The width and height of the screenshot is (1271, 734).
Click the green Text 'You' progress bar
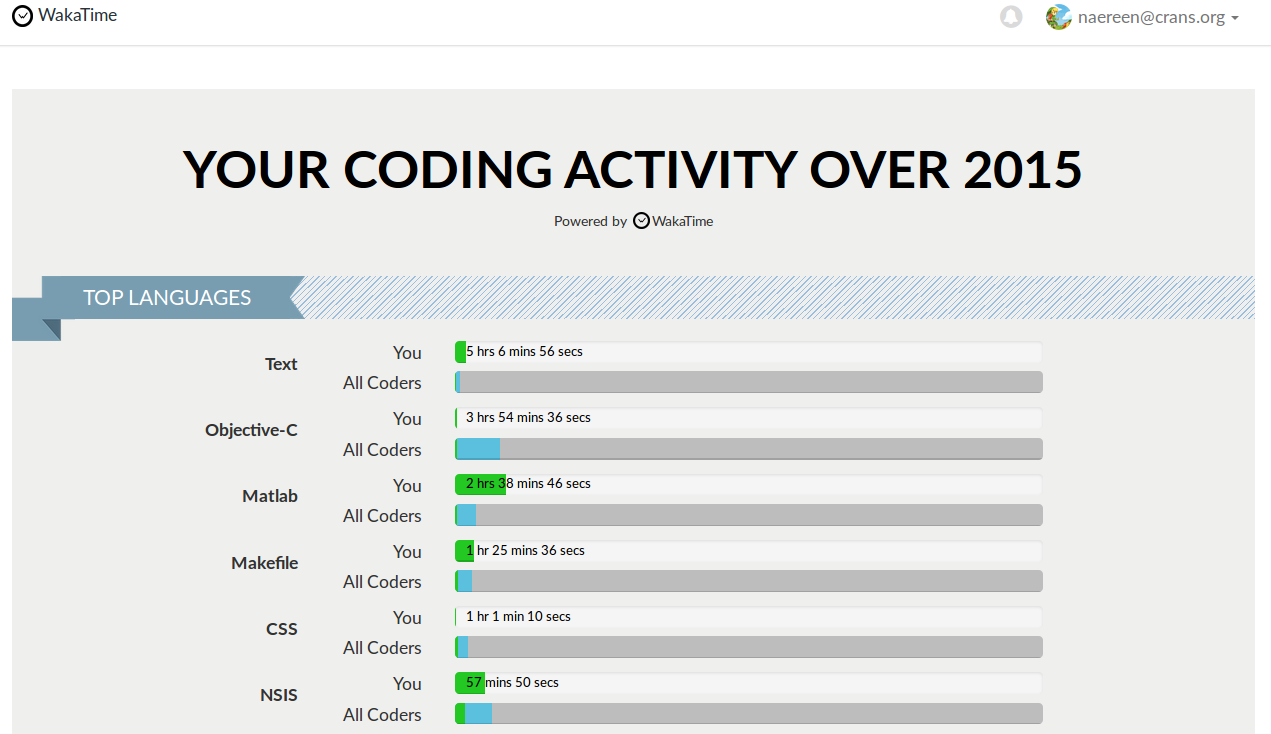tap(461, 352)
